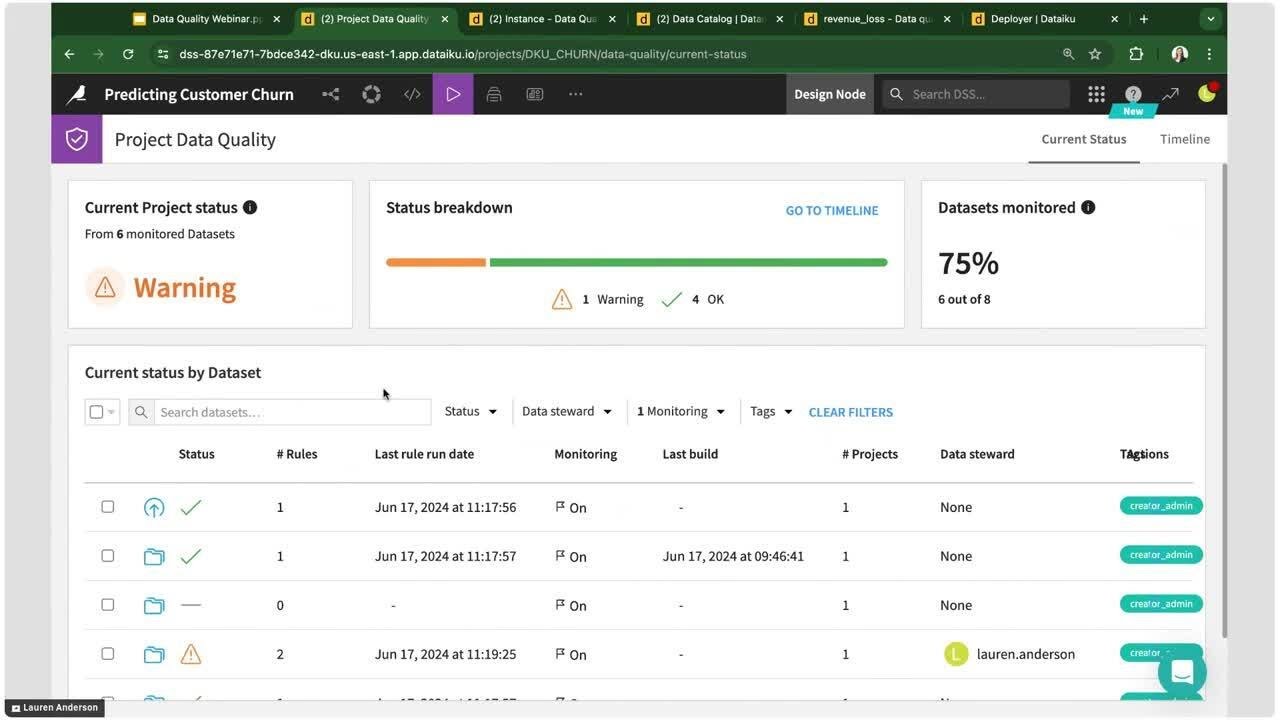The image size is (1280, 720).
Task: Click the creator_admin tag in first row
Action: click(x=1161, y=506)
